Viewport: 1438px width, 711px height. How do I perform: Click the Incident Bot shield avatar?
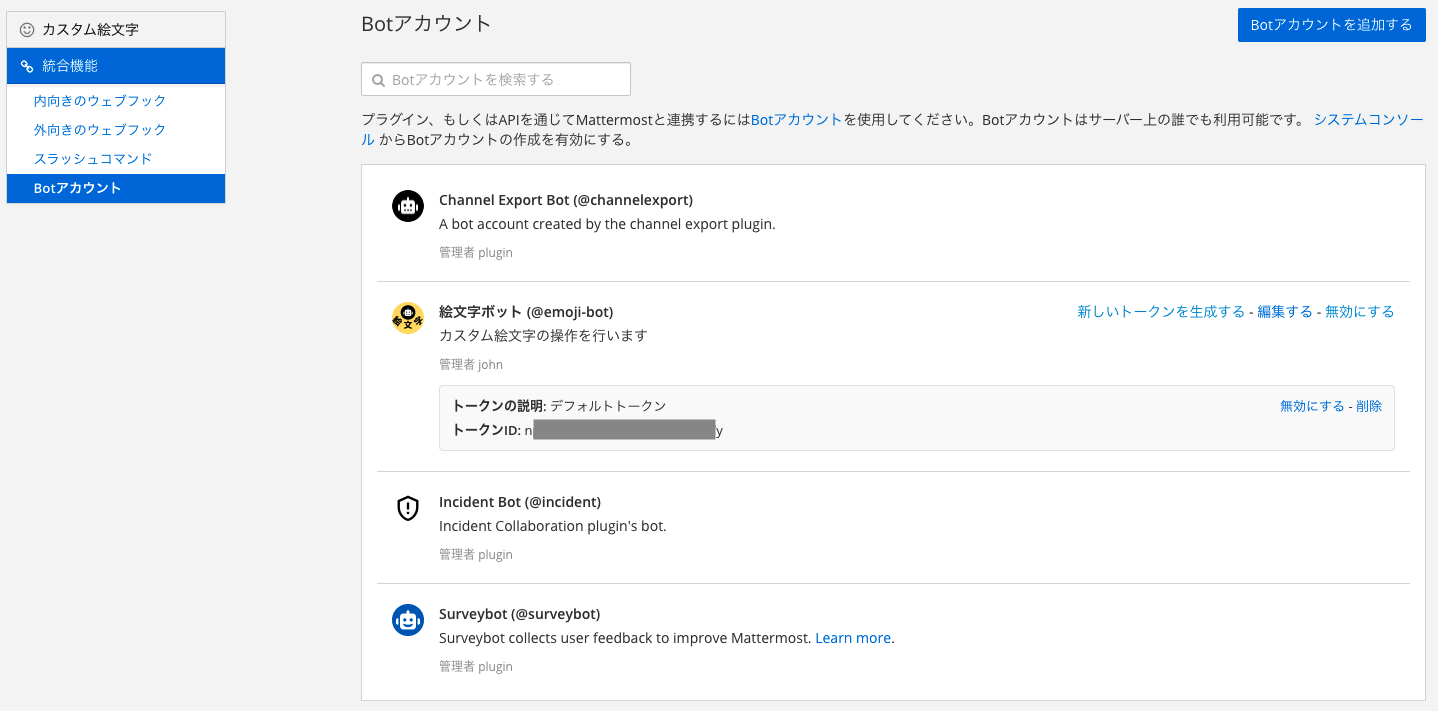coord(408,508)
